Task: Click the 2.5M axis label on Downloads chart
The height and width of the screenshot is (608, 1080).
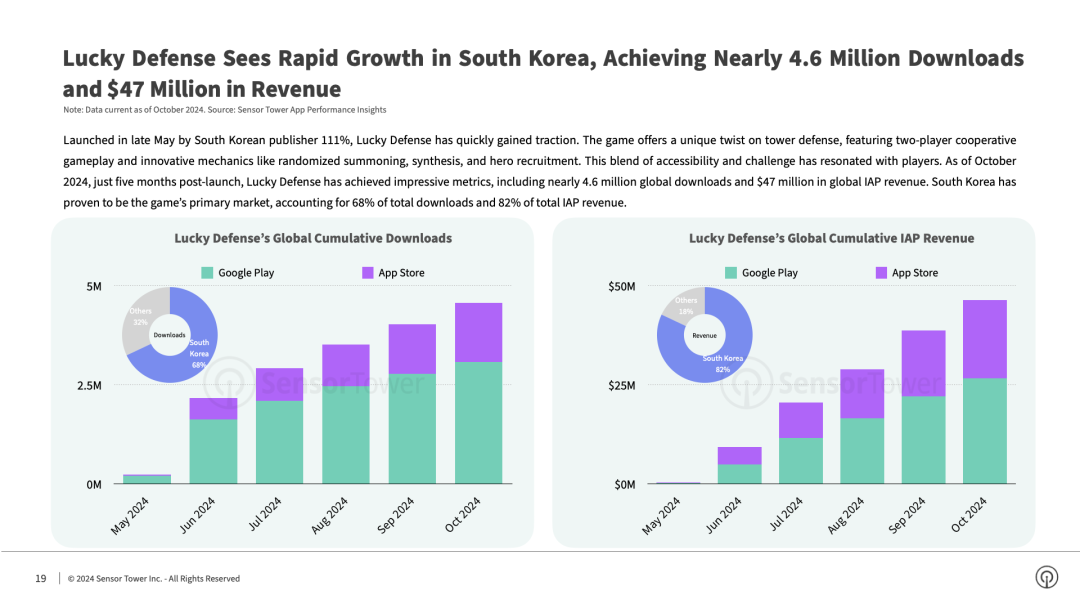Action: [x=89, y=386]
